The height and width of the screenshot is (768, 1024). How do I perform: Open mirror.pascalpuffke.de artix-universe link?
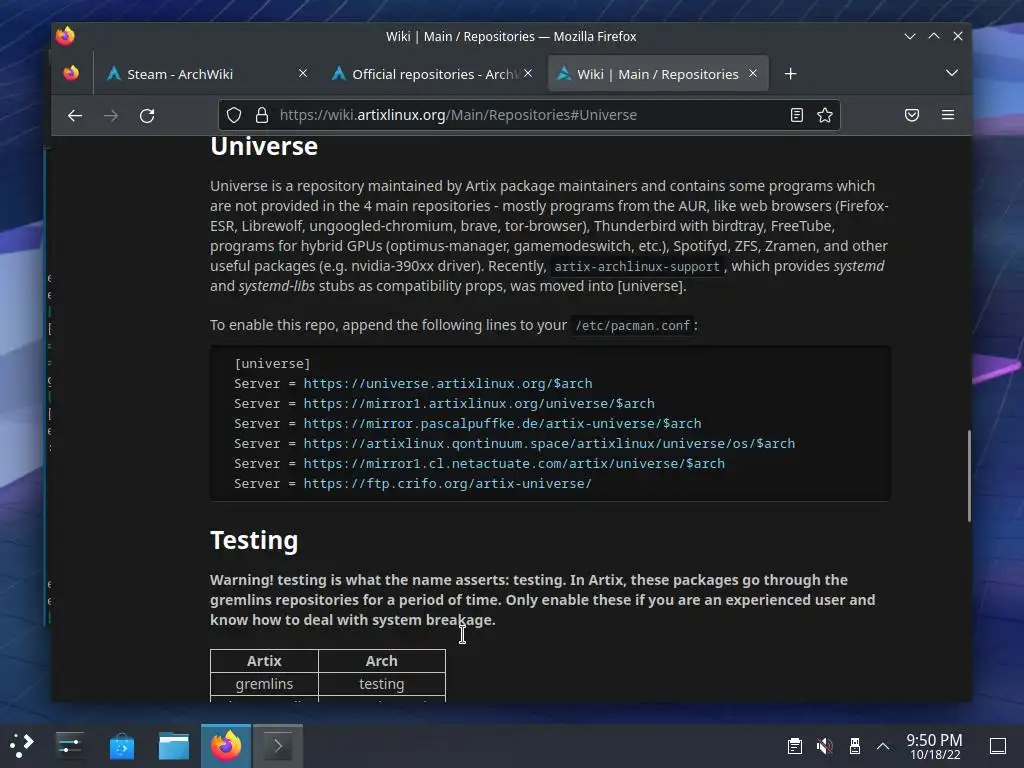coord(502,423)
